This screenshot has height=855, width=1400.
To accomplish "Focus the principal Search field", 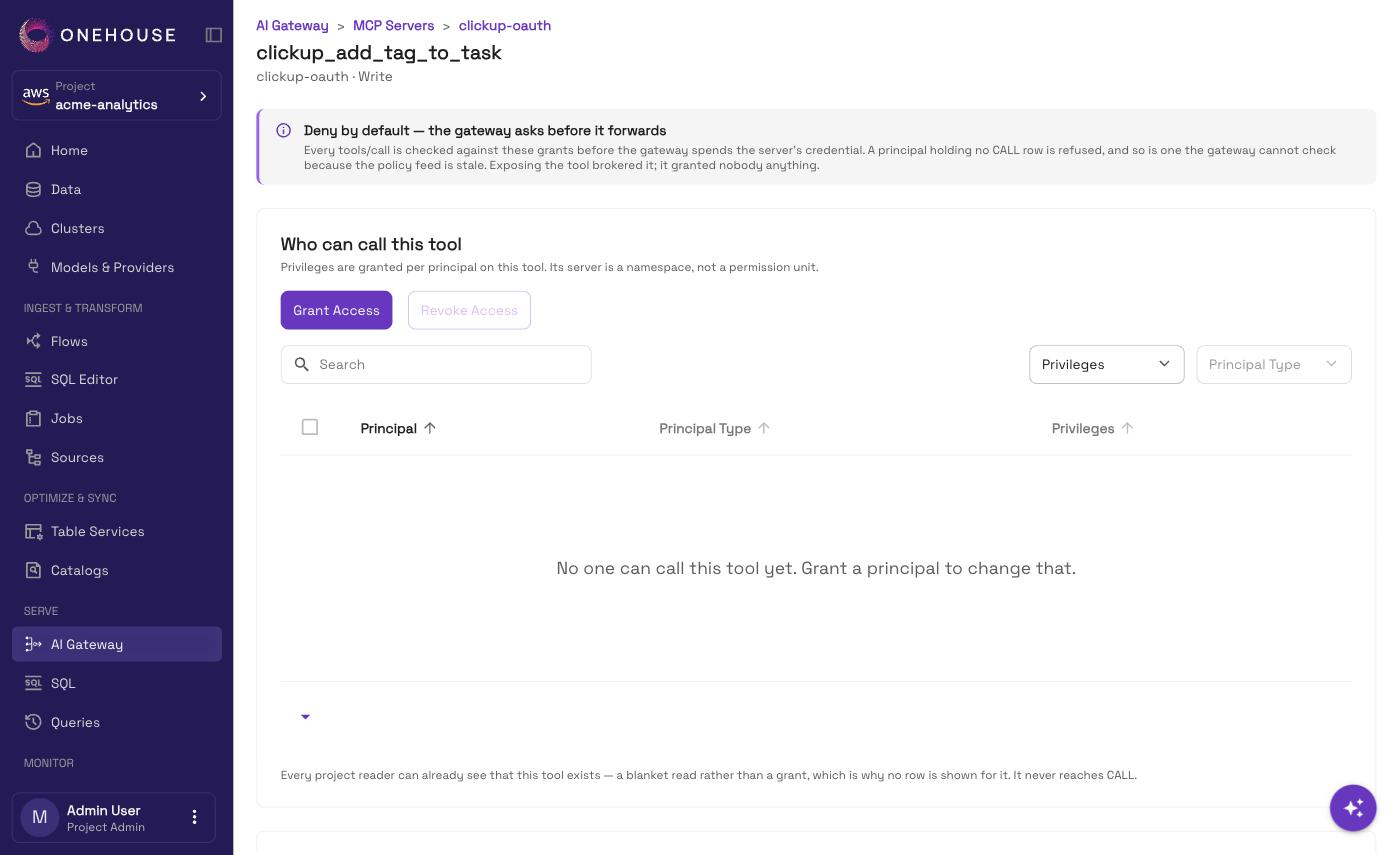I will (436, 364).
